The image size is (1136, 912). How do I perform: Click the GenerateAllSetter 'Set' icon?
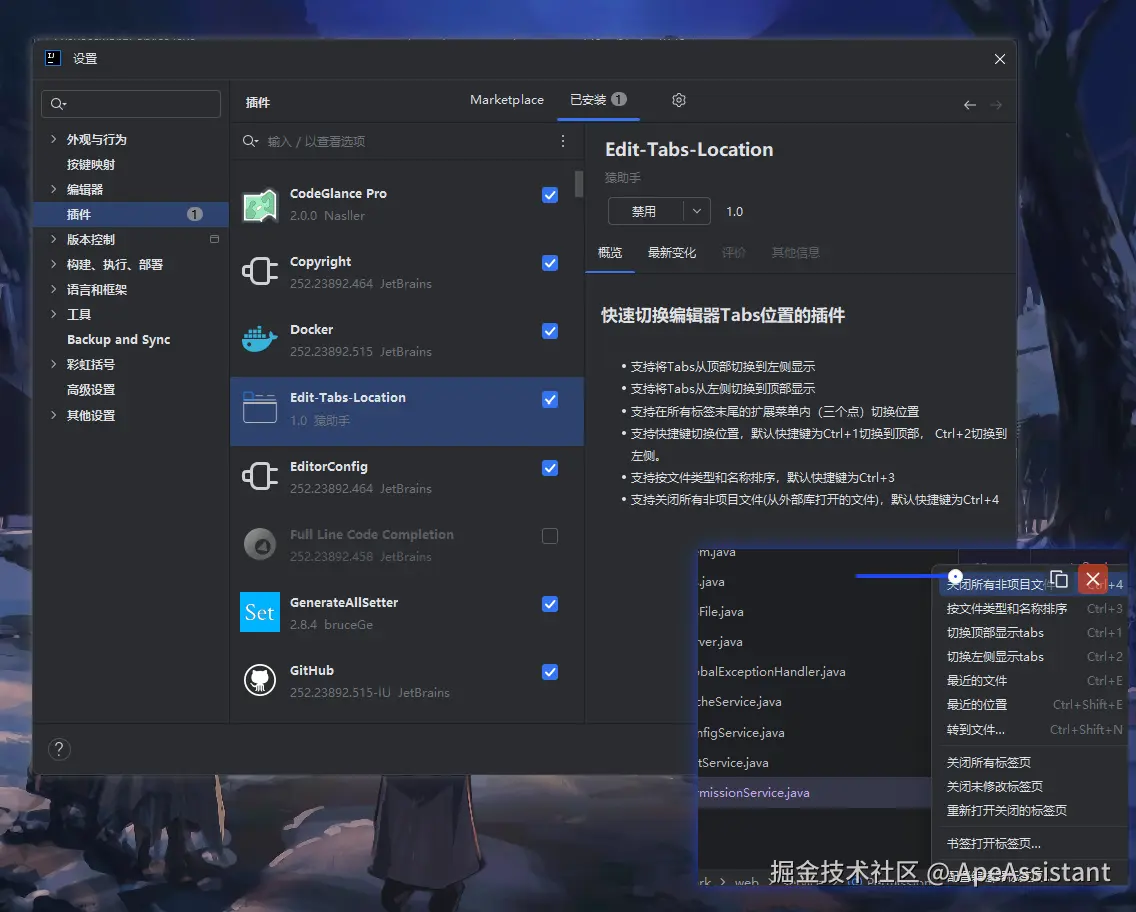click(259, 612)
